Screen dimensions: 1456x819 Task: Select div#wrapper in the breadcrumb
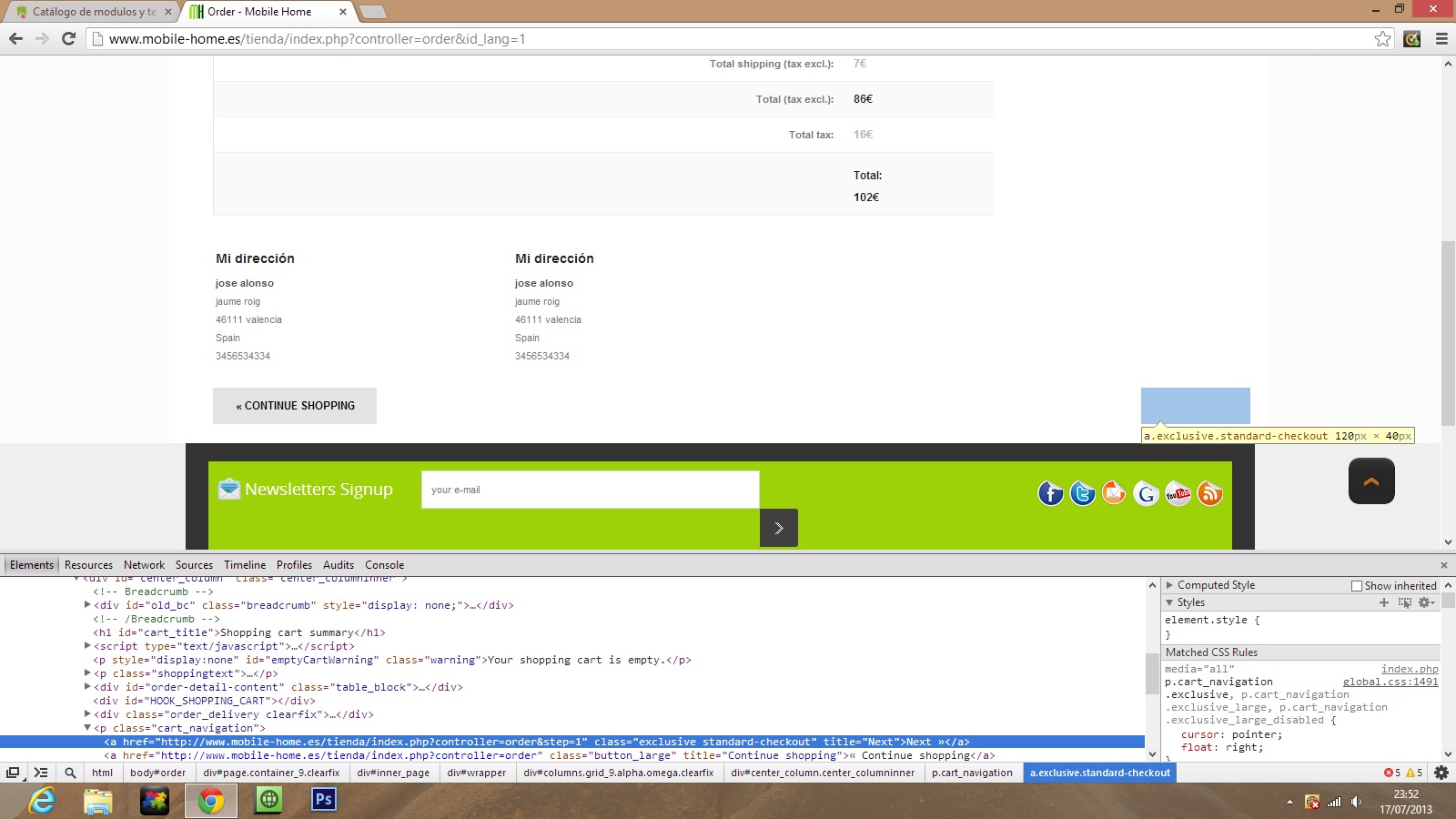pos(477,773)
